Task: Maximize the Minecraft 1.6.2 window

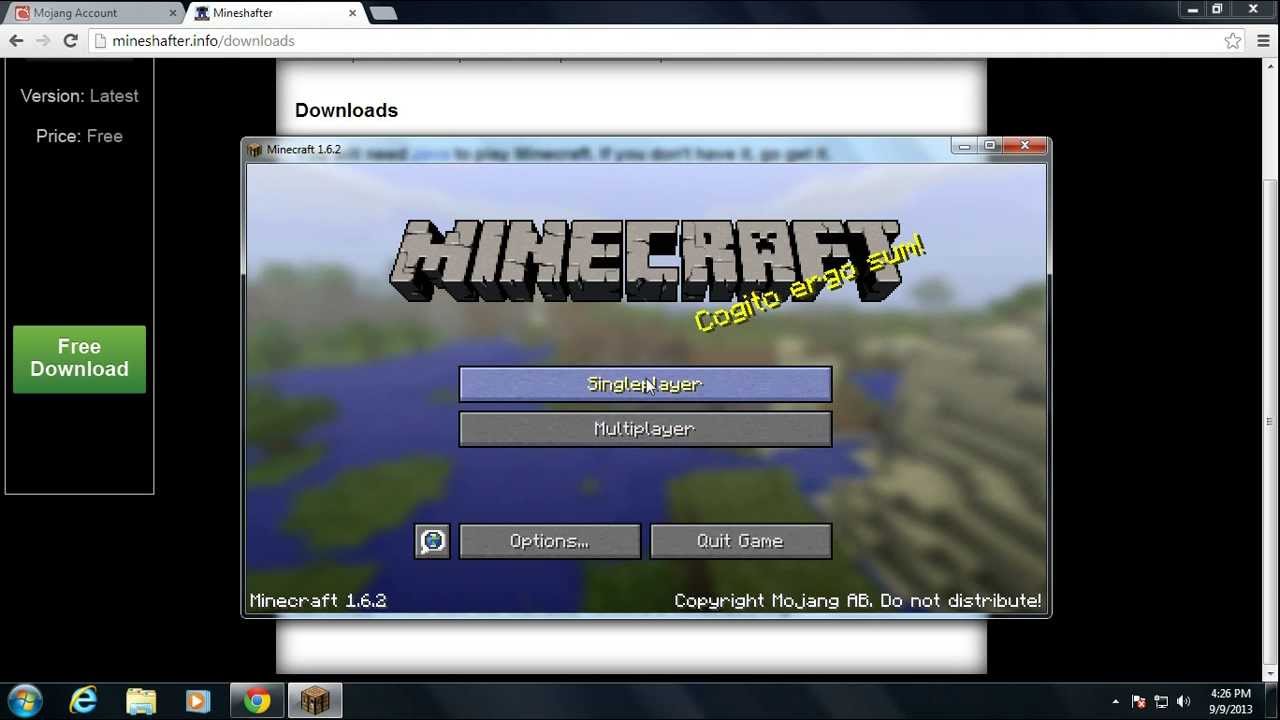Action: click(989, 146)
